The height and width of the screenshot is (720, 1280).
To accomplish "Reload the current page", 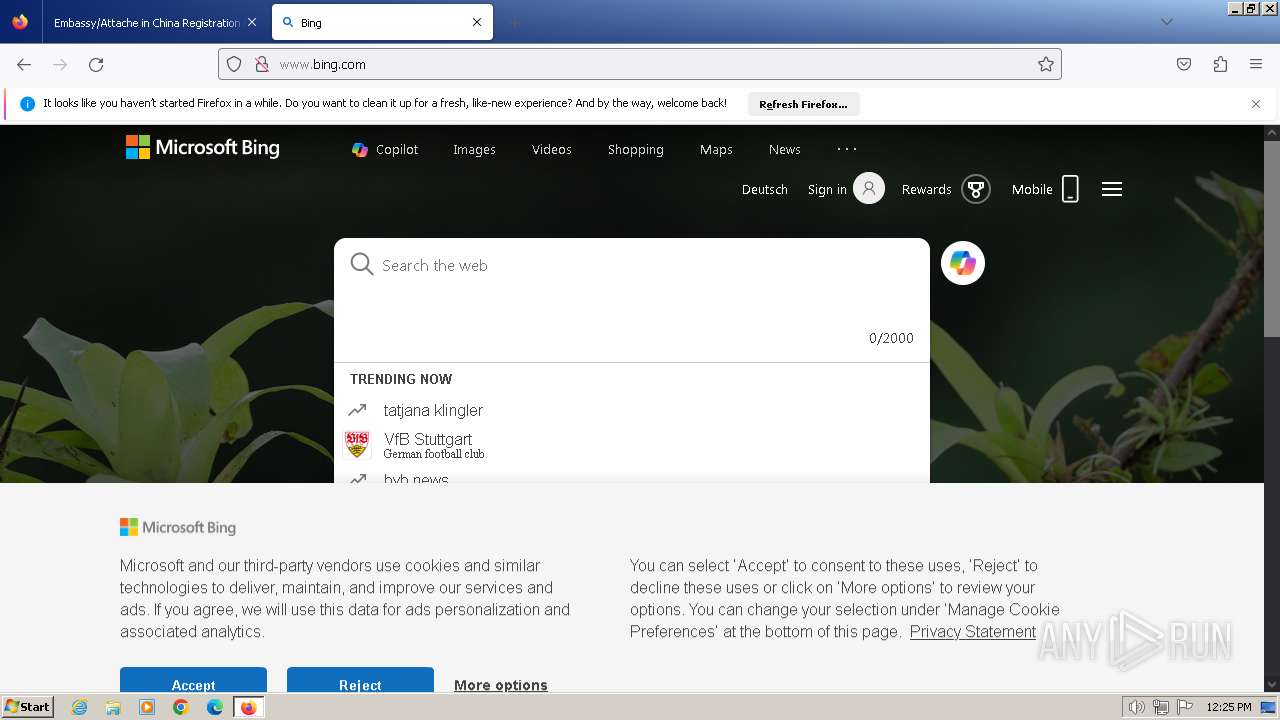I will click(96, 64).
